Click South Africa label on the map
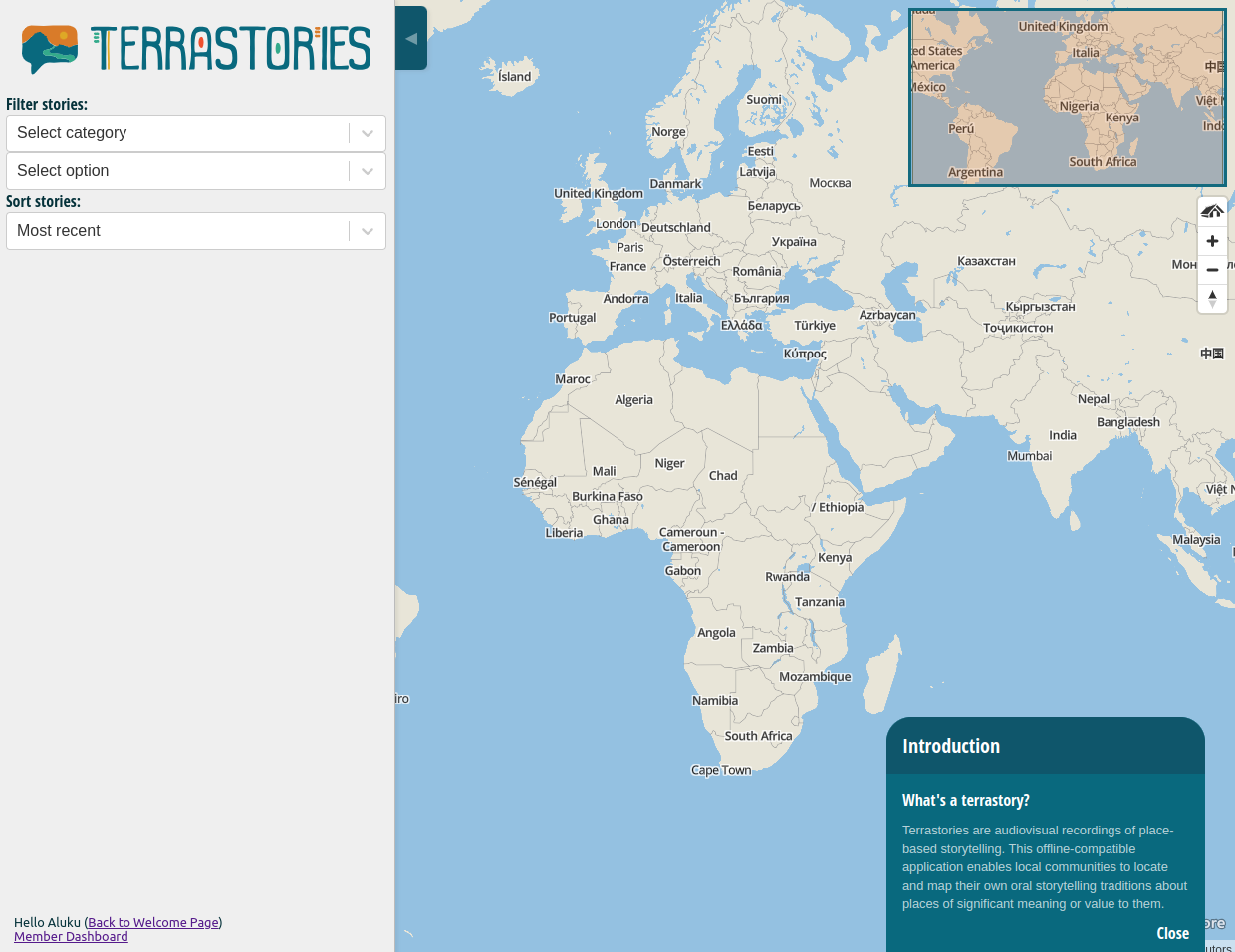This screenshot has width=1235, height=952. [758, 736]
